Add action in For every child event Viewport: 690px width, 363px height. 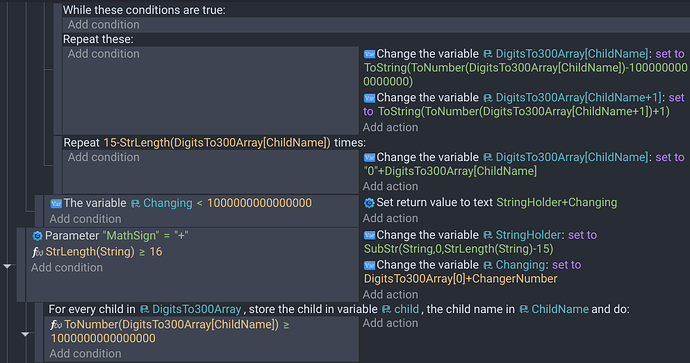pos(390,323)
